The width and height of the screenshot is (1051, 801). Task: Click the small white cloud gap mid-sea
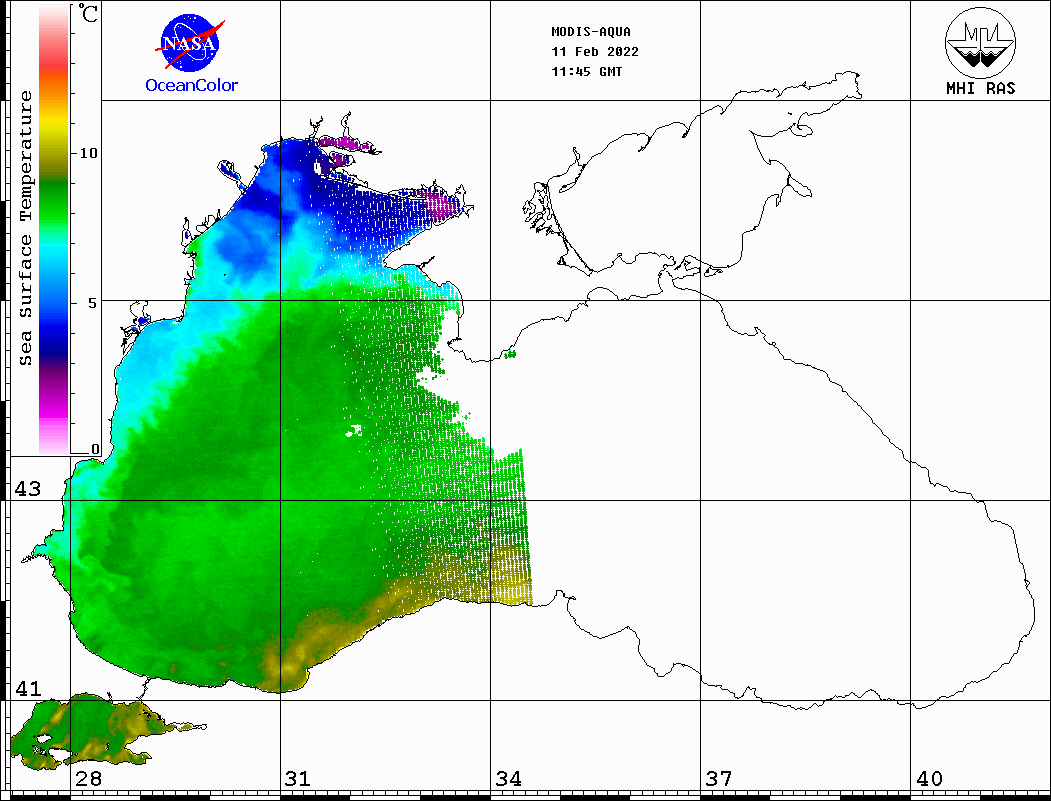353,430
